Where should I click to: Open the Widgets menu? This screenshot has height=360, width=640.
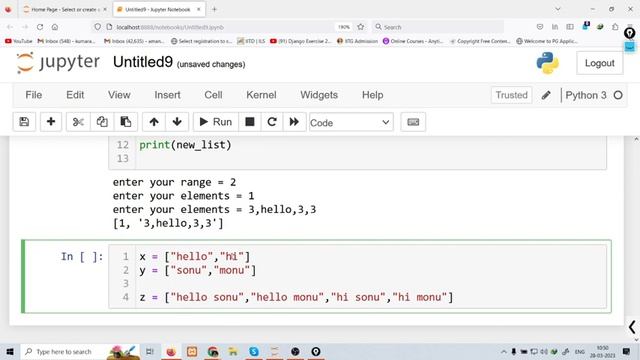click(319, 95)
